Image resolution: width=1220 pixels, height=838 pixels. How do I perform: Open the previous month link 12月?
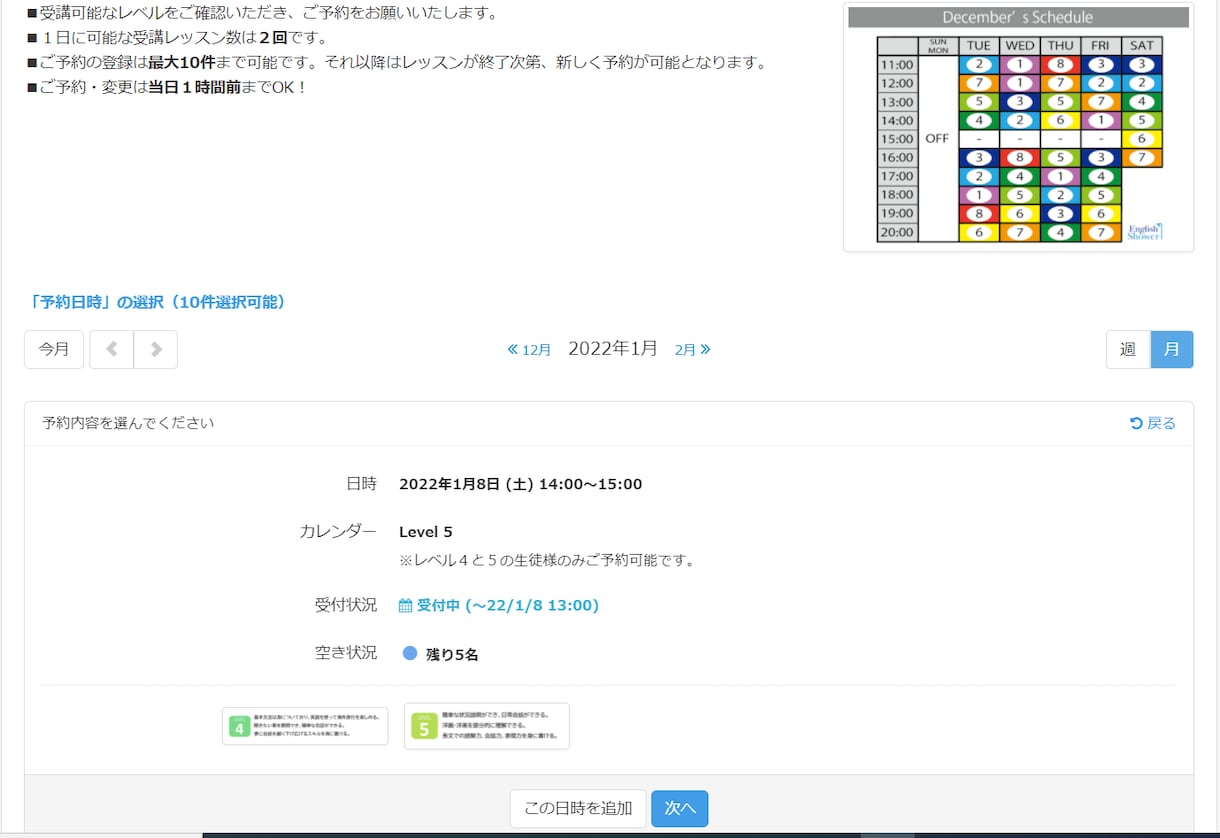530,349
